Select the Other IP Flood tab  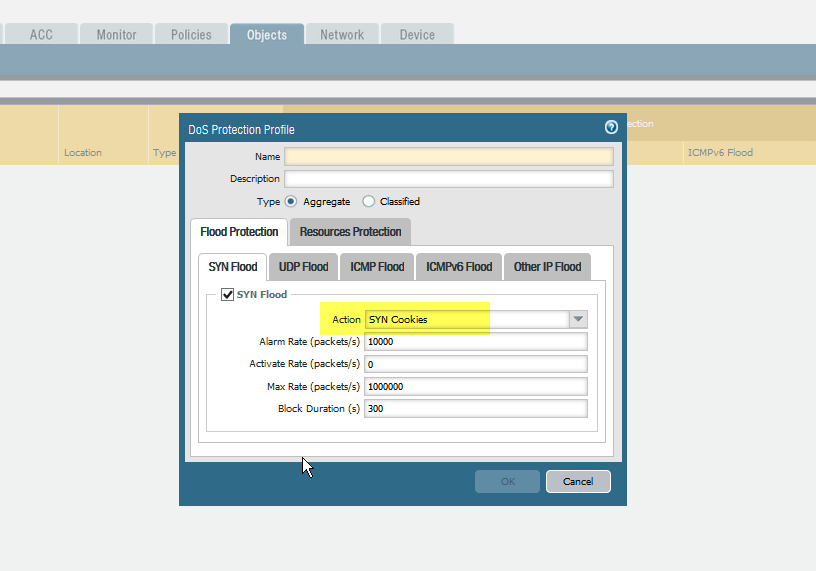point(547,267)
